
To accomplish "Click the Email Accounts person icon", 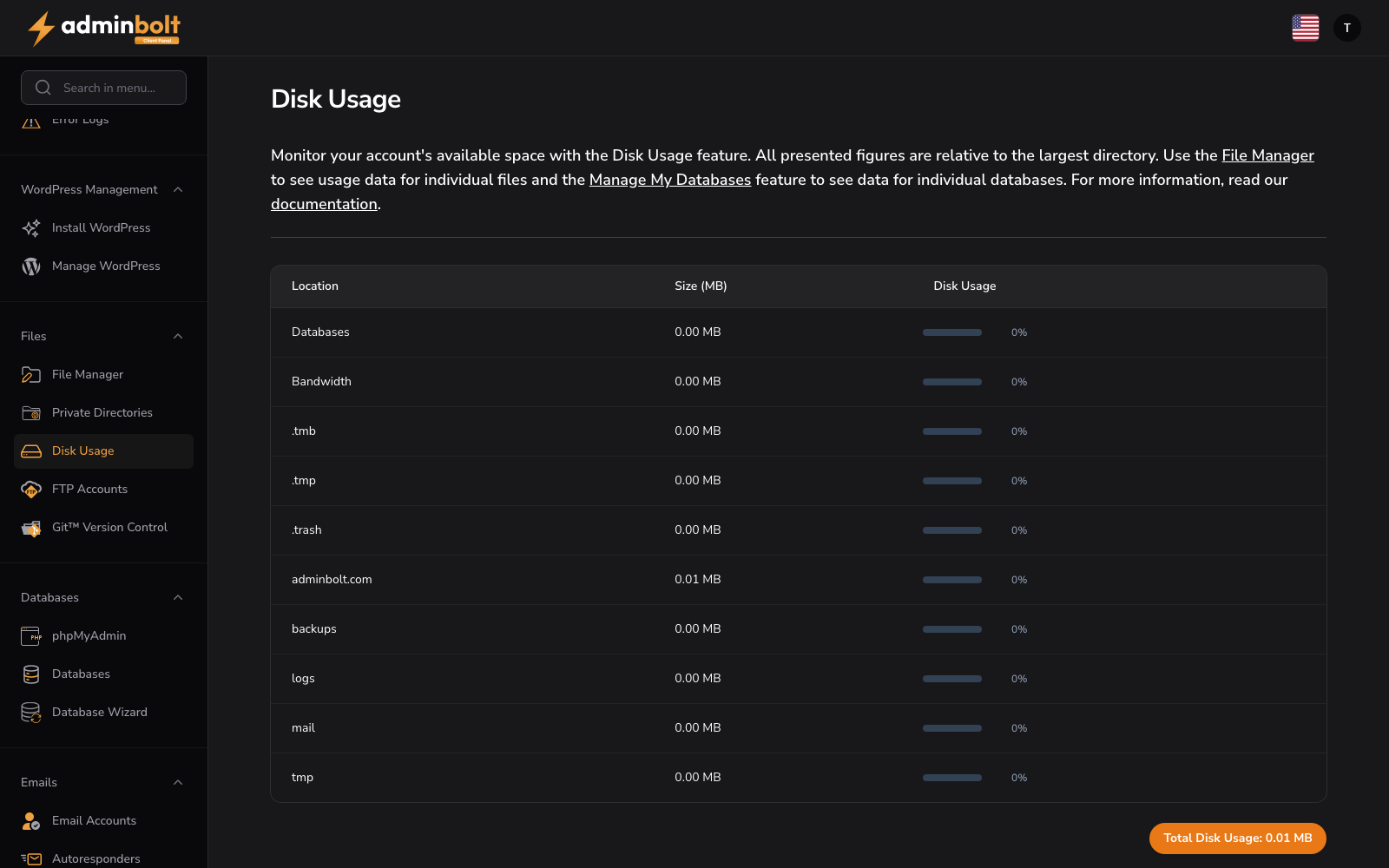I will [x=31, y=820].
